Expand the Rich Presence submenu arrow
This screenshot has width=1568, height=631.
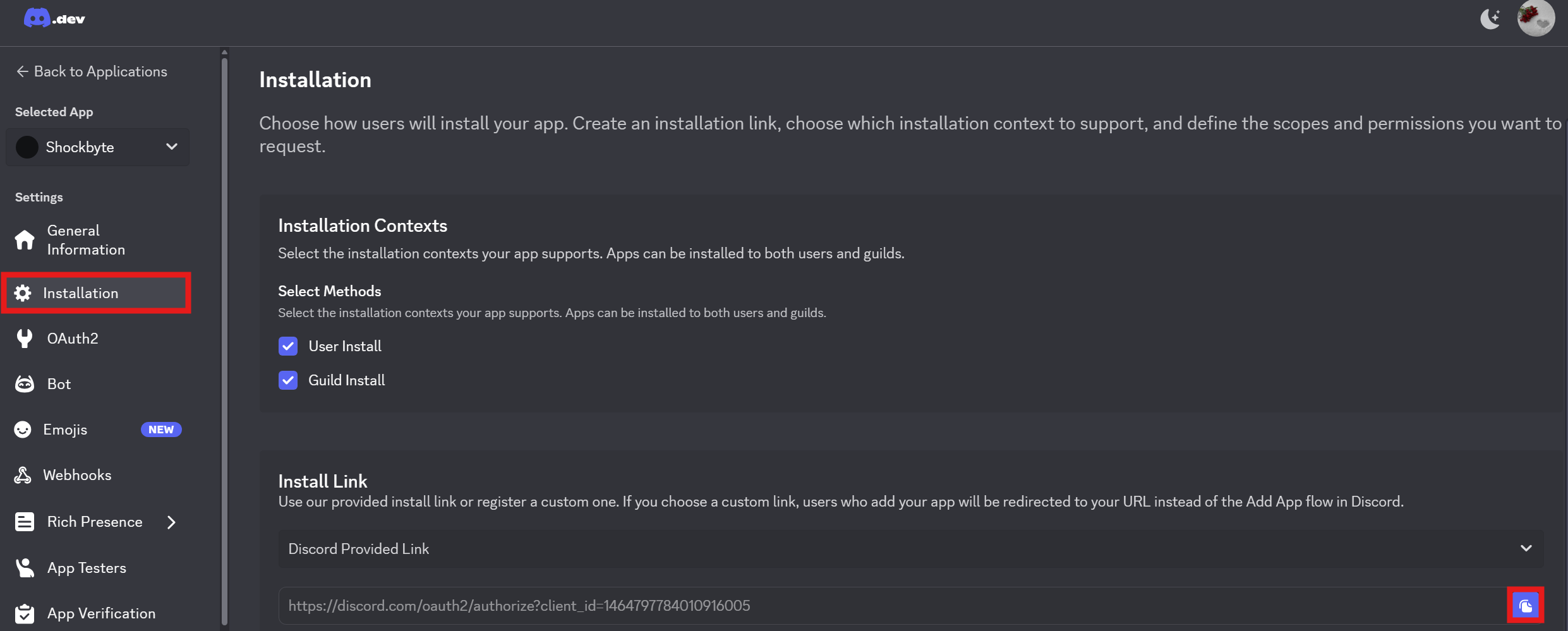[x=171, y=522]
